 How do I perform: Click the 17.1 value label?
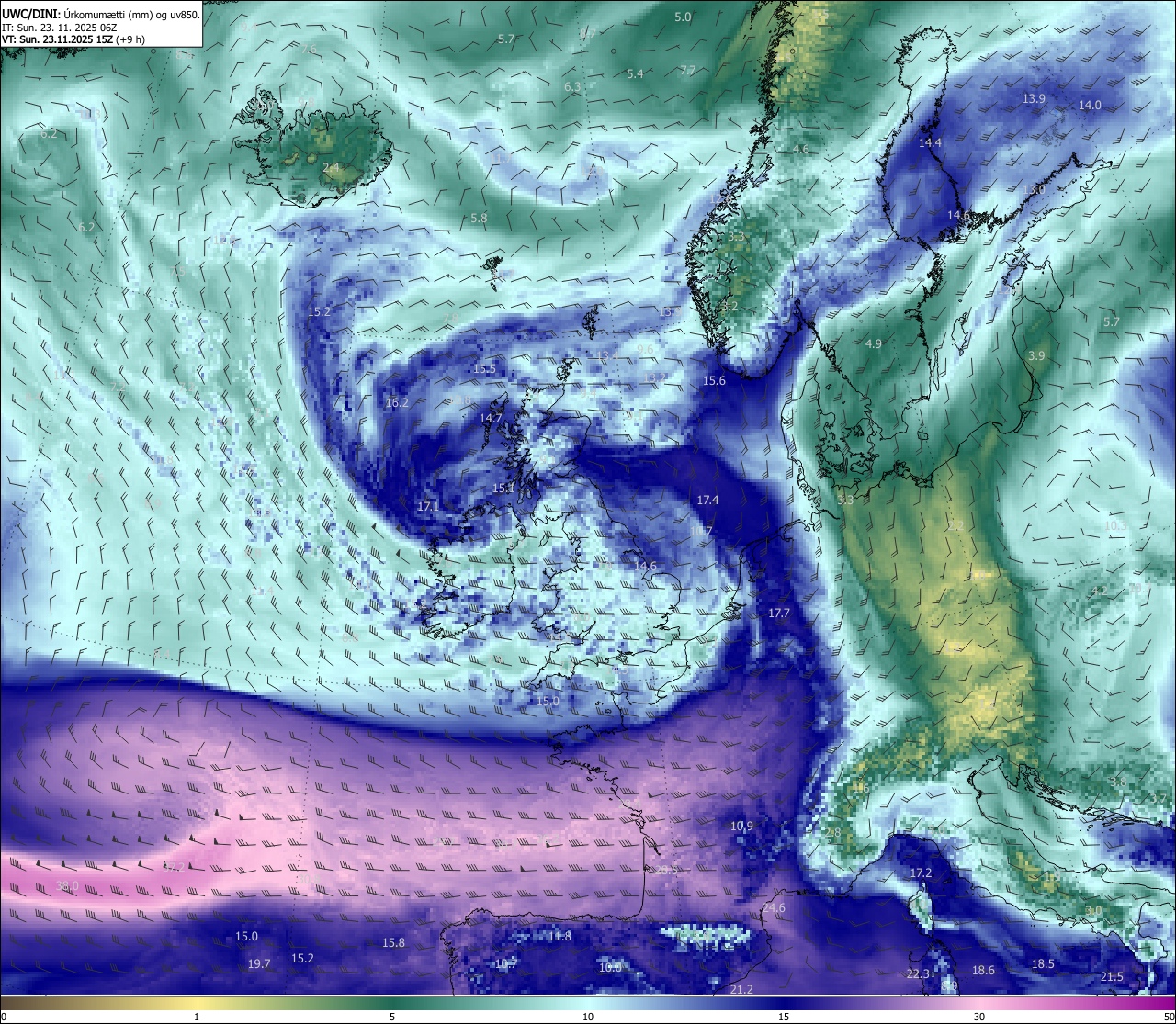[428, 506]
